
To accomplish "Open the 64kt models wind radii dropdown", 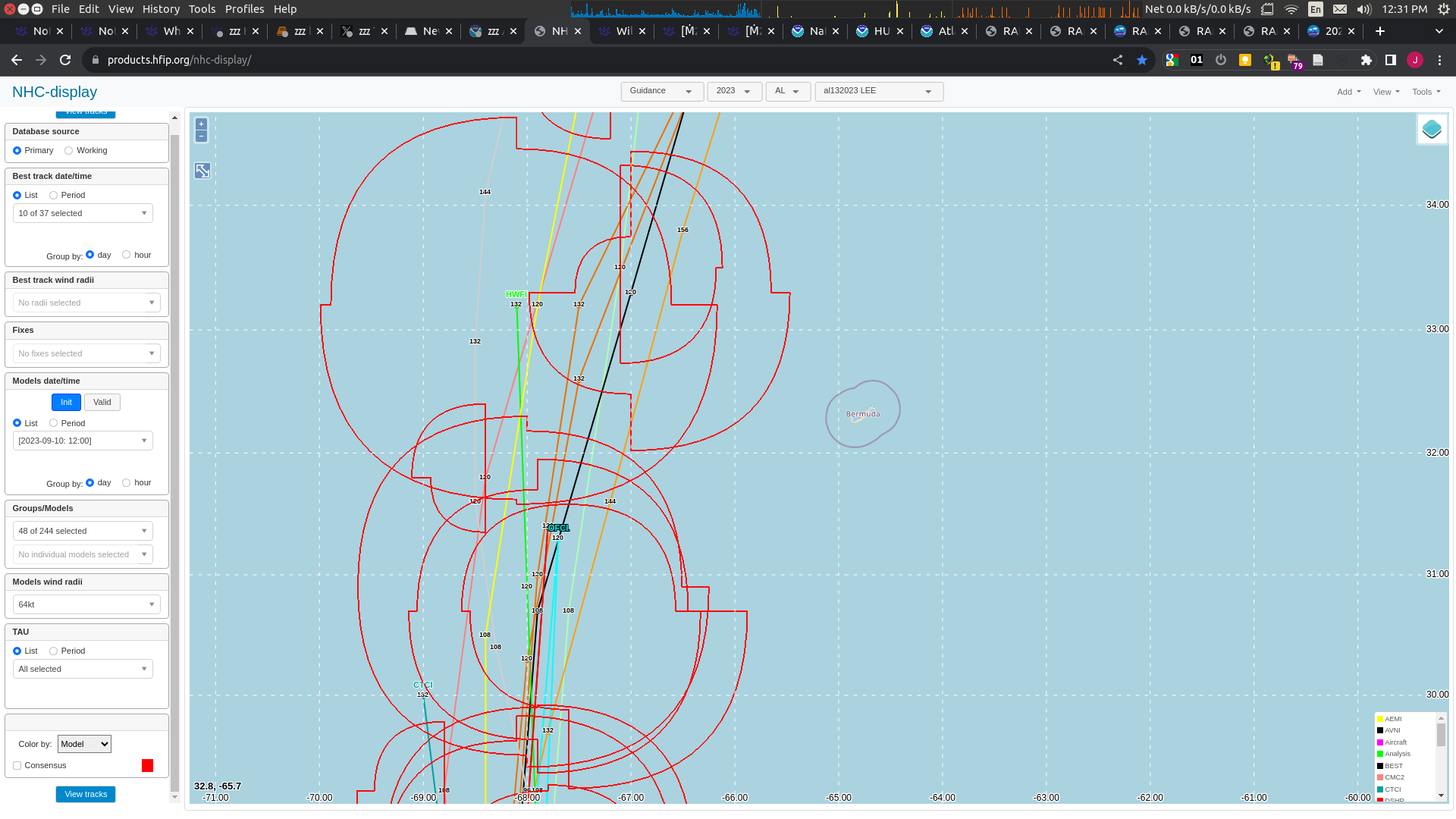I will (x=86, y=604).
